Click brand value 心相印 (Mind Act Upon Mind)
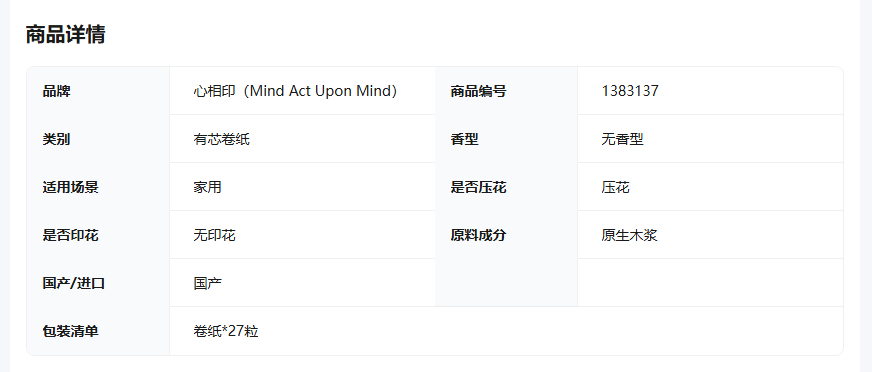The width and height of the screenshot is (872, 372). point(295,91)
